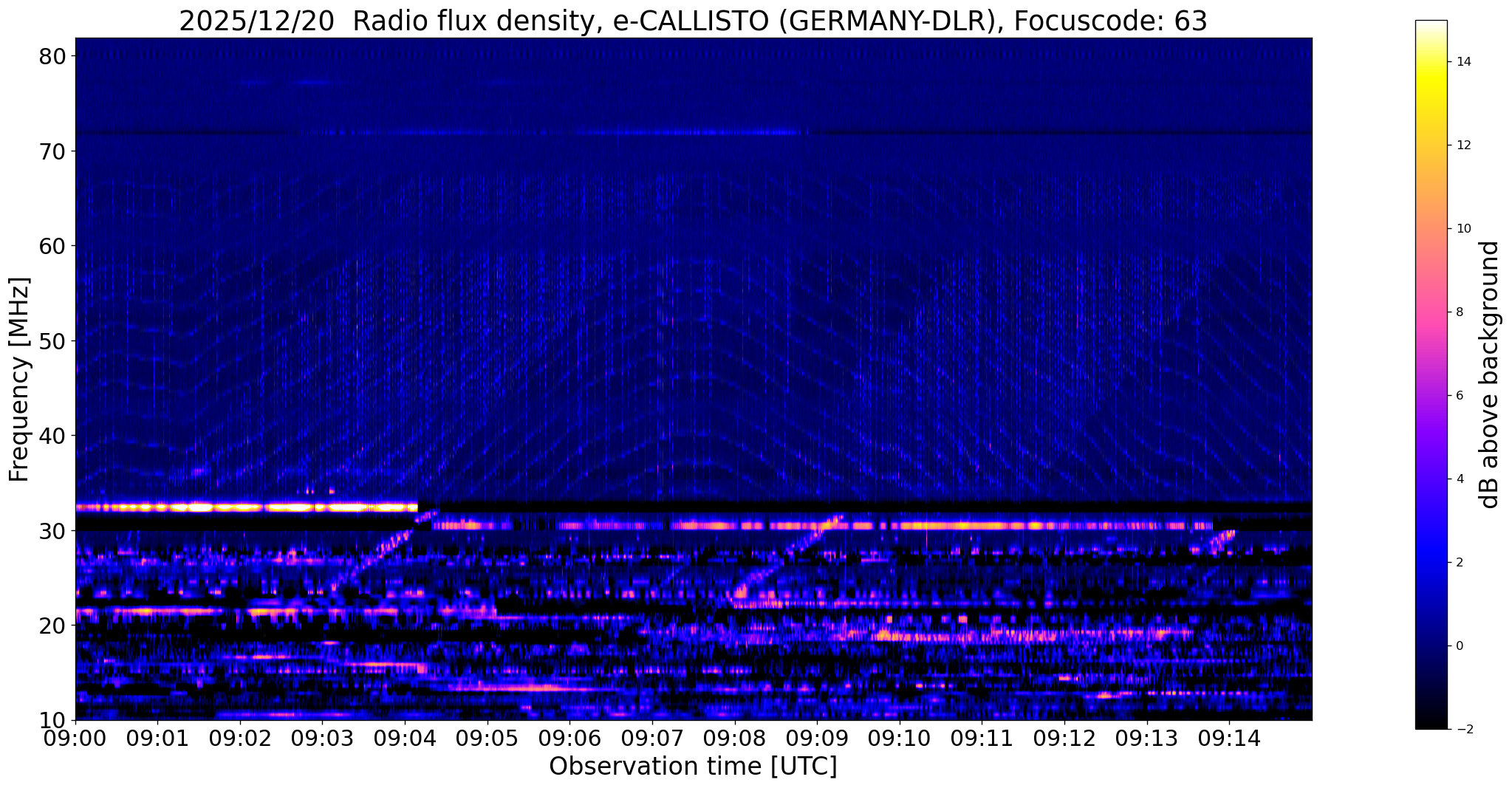Click the "dB above background" colorbar label
The height and width of the screenshot is (788, 1512).
pos(1490,375)
